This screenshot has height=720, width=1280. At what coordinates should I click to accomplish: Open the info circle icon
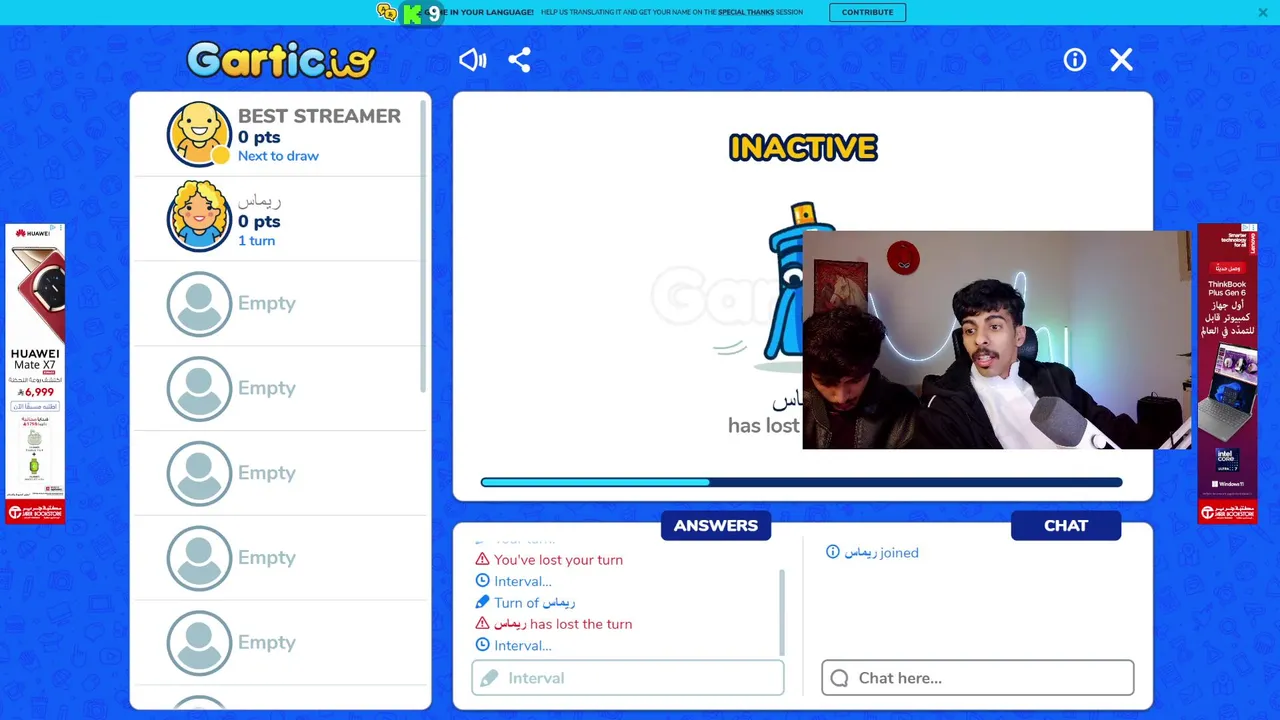coord(1075,60)
